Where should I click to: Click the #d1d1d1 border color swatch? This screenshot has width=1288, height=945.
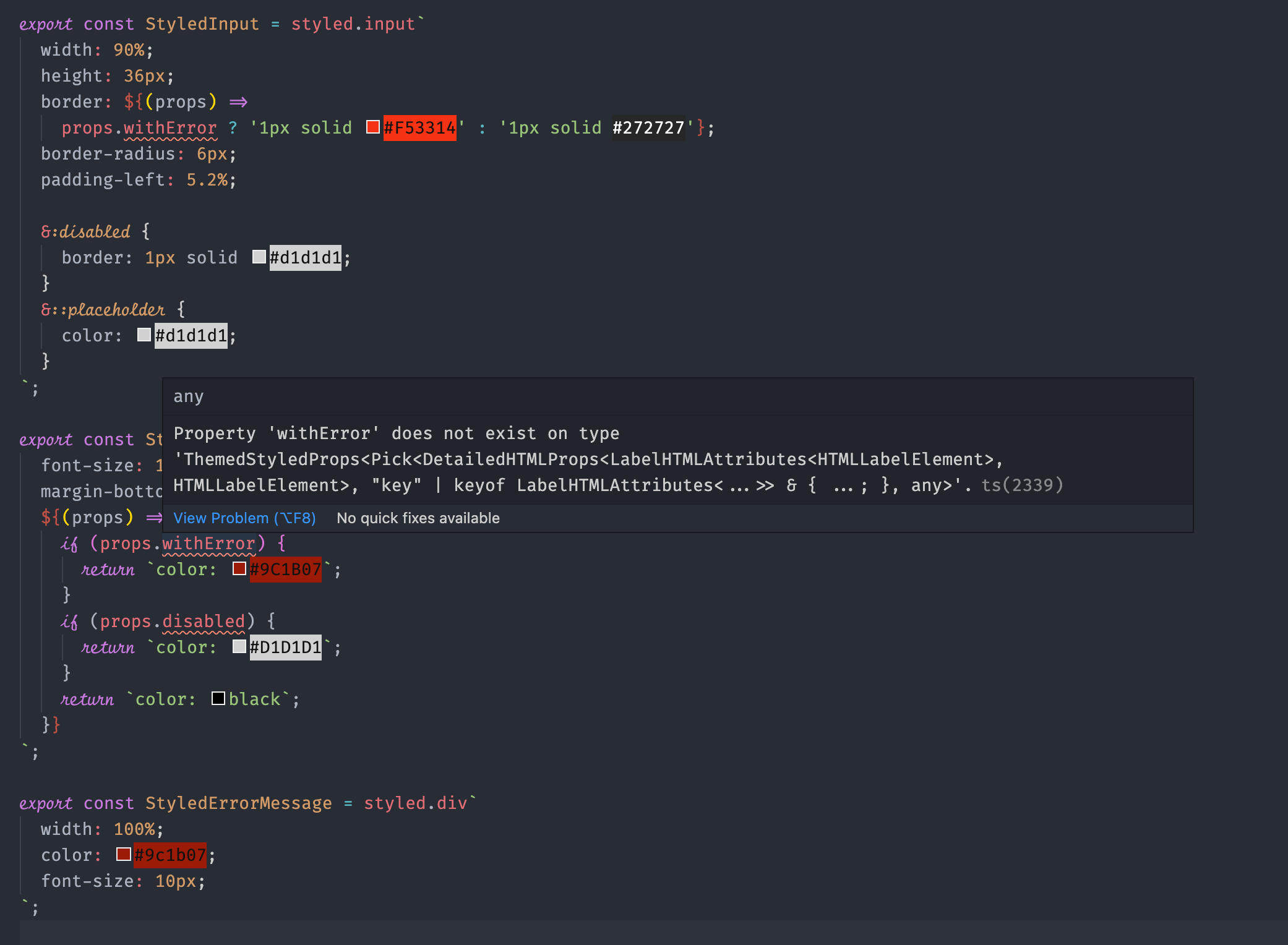coord(259,257)
